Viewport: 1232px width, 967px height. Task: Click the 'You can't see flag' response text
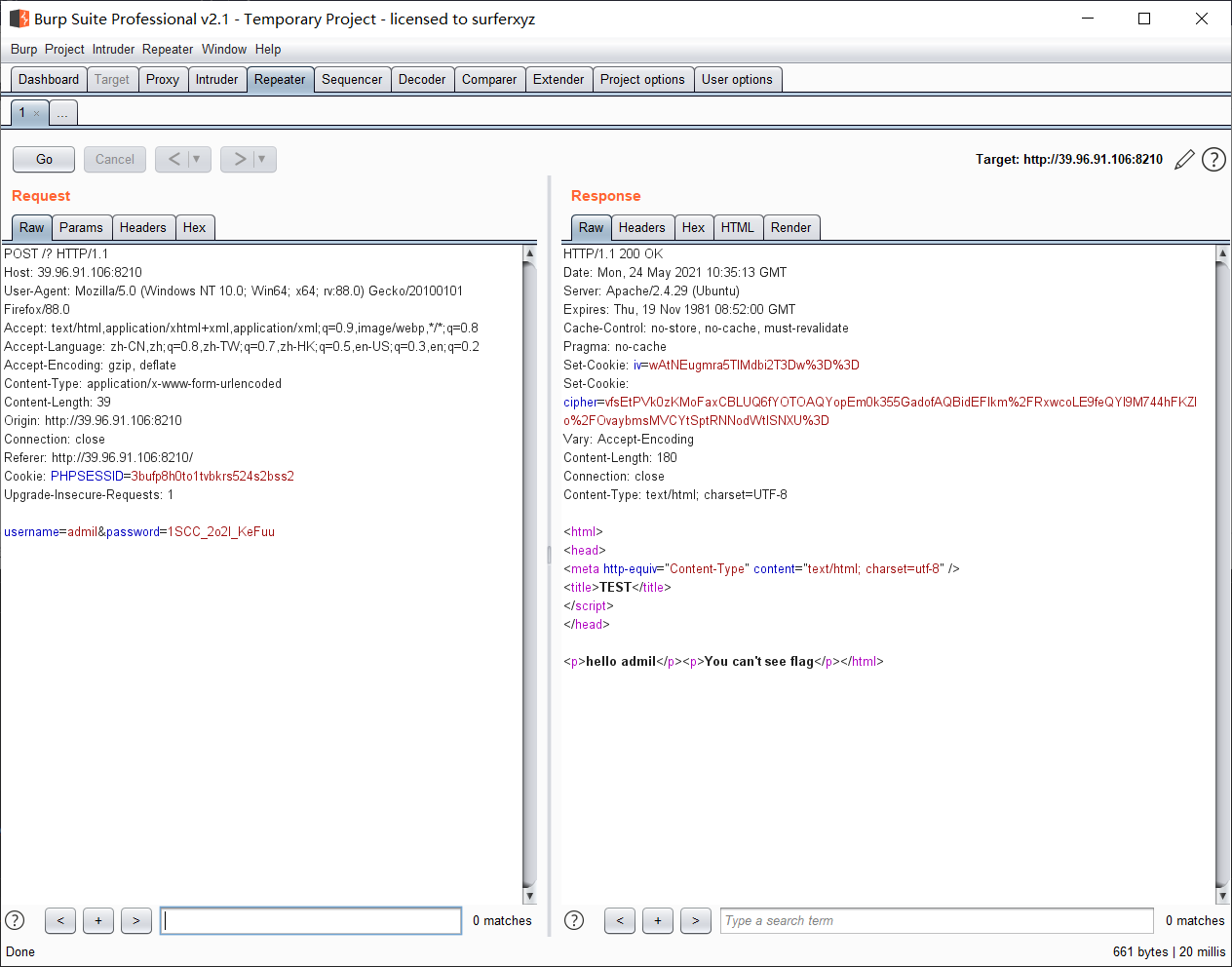click(759, 662)
